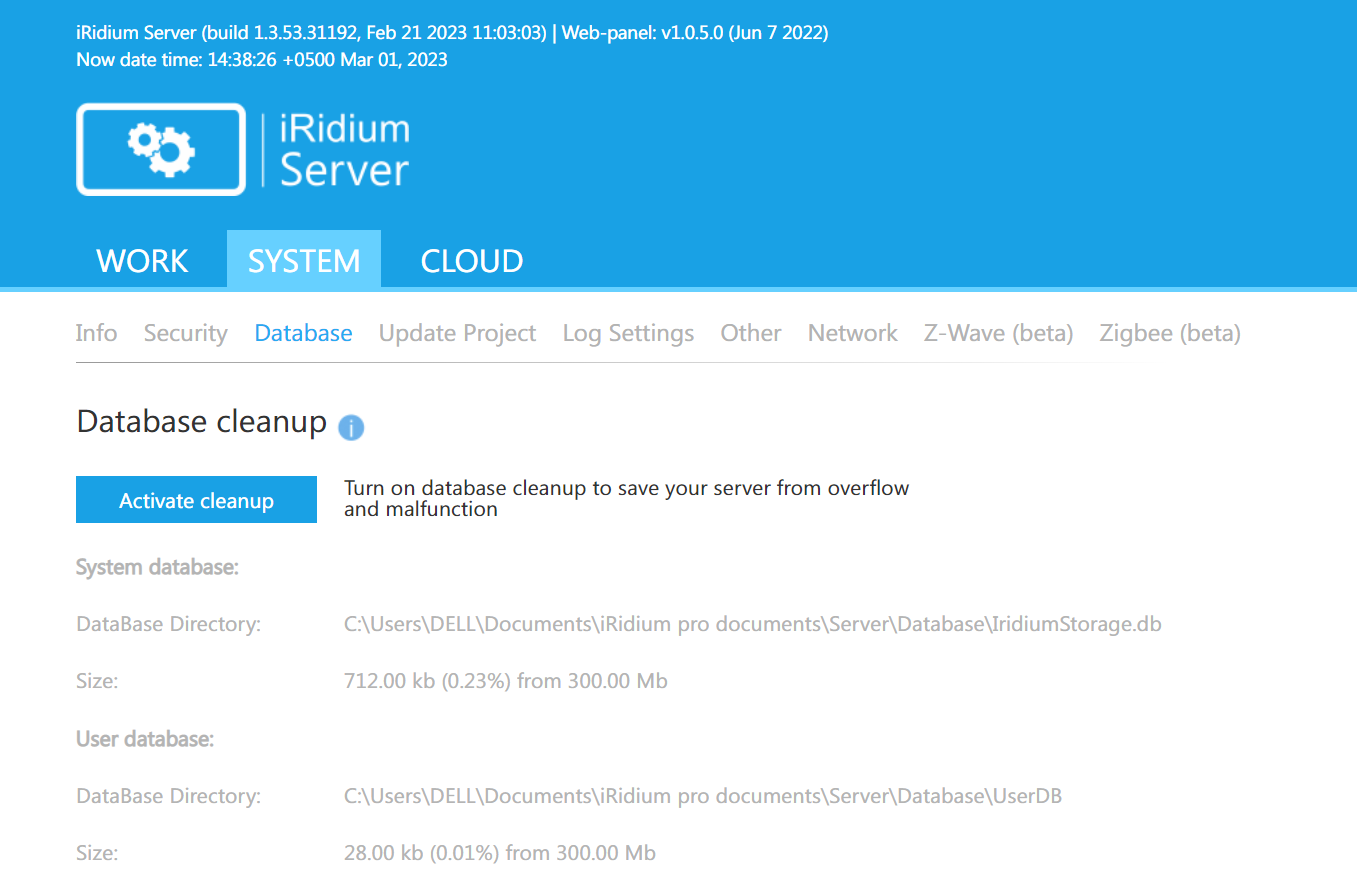Open the Zigbee (beta) tab
The width and height of the screenshot is (1357, 890).
pos(1169,333)
